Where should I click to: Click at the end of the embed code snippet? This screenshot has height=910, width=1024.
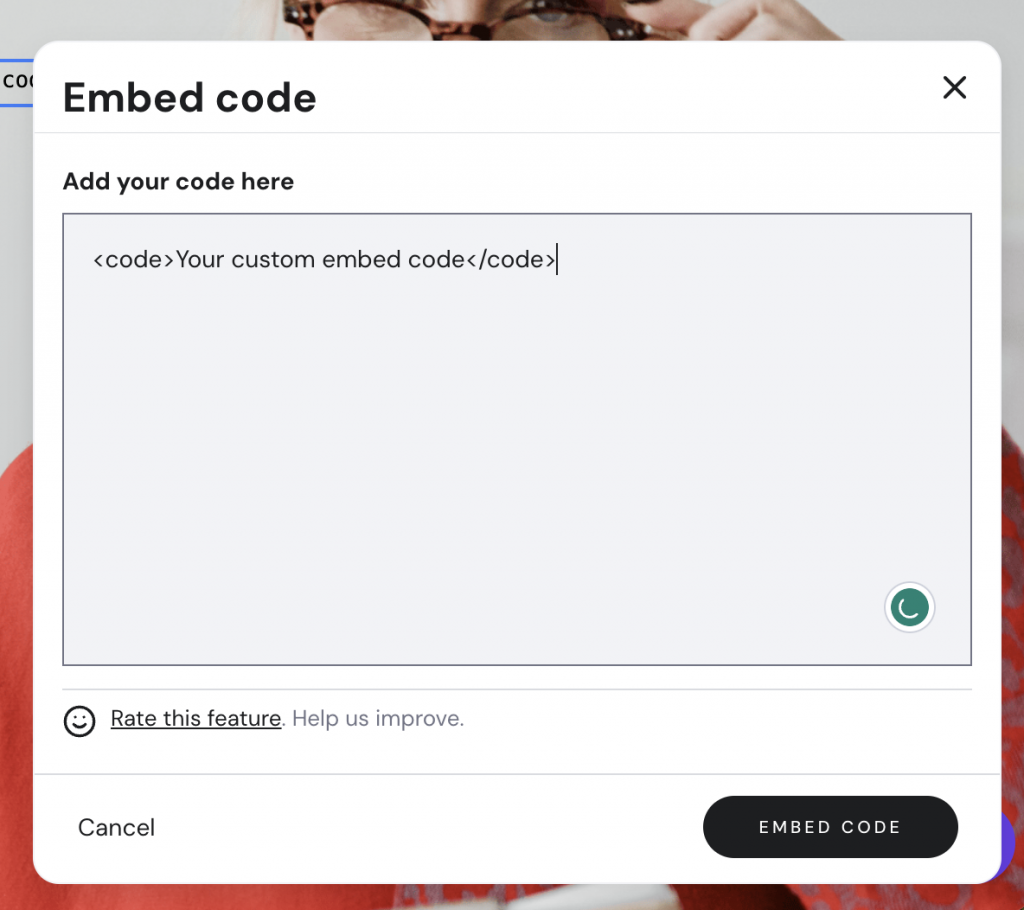click(557, 259)
